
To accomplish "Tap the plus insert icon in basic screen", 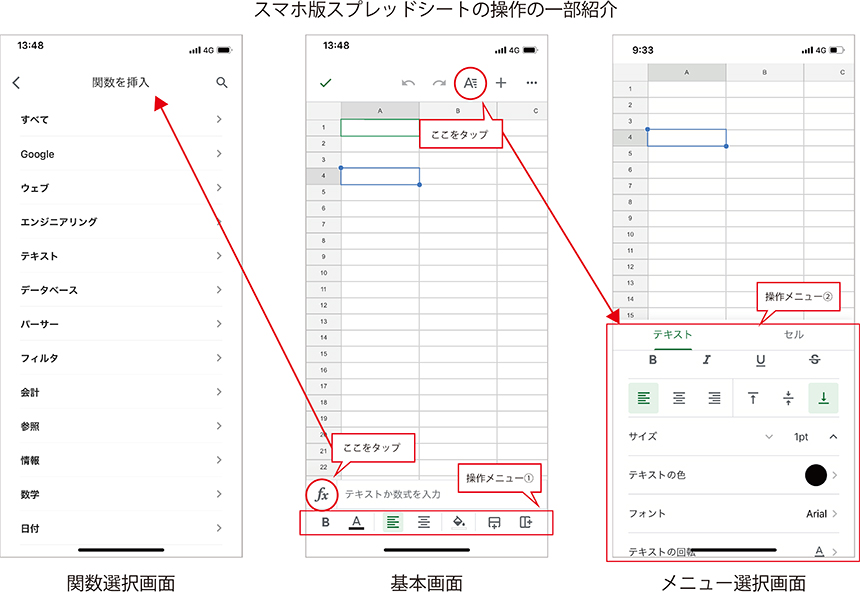I will [x=501, y=83].
